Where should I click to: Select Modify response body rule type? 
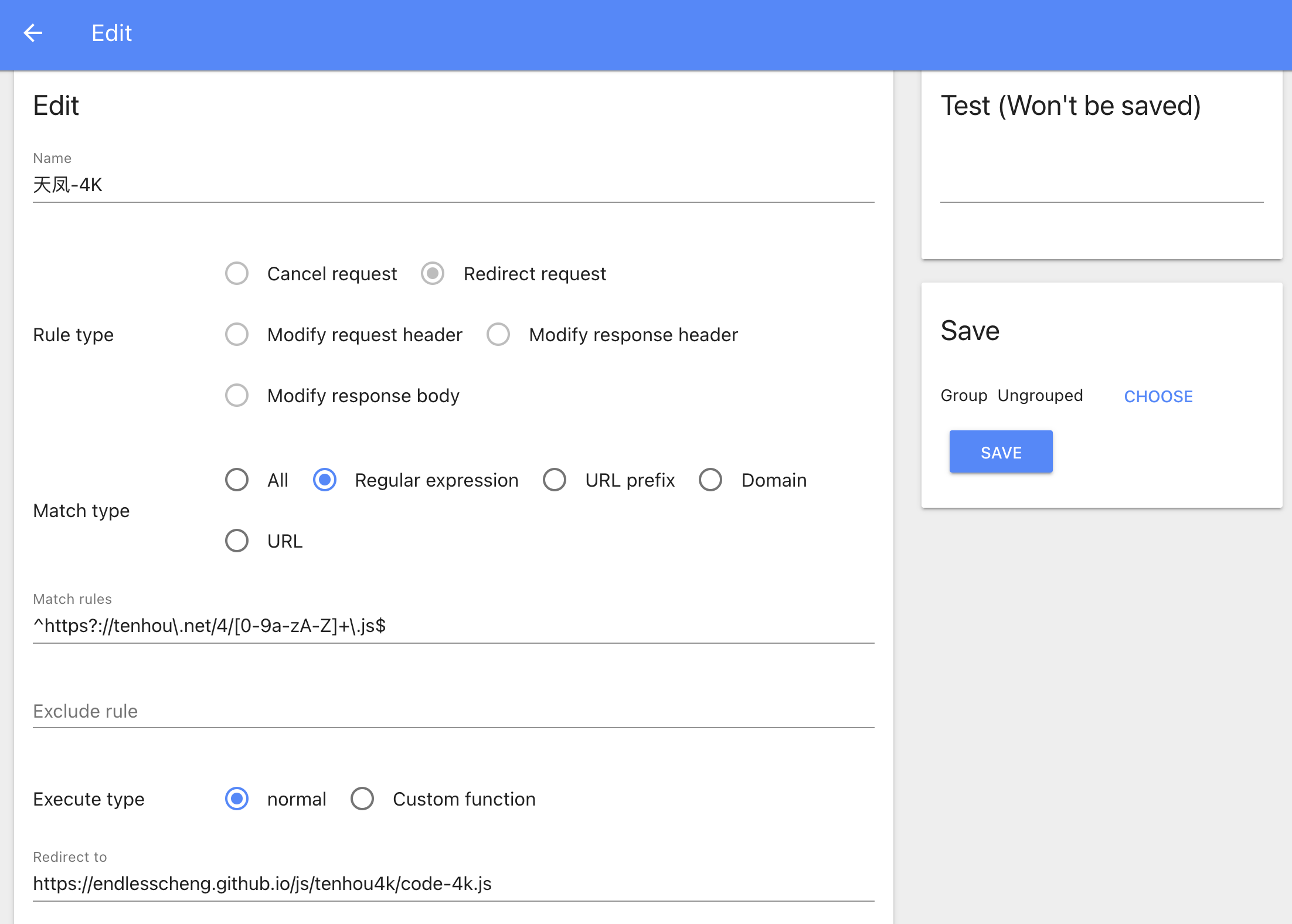pos(237,396)
